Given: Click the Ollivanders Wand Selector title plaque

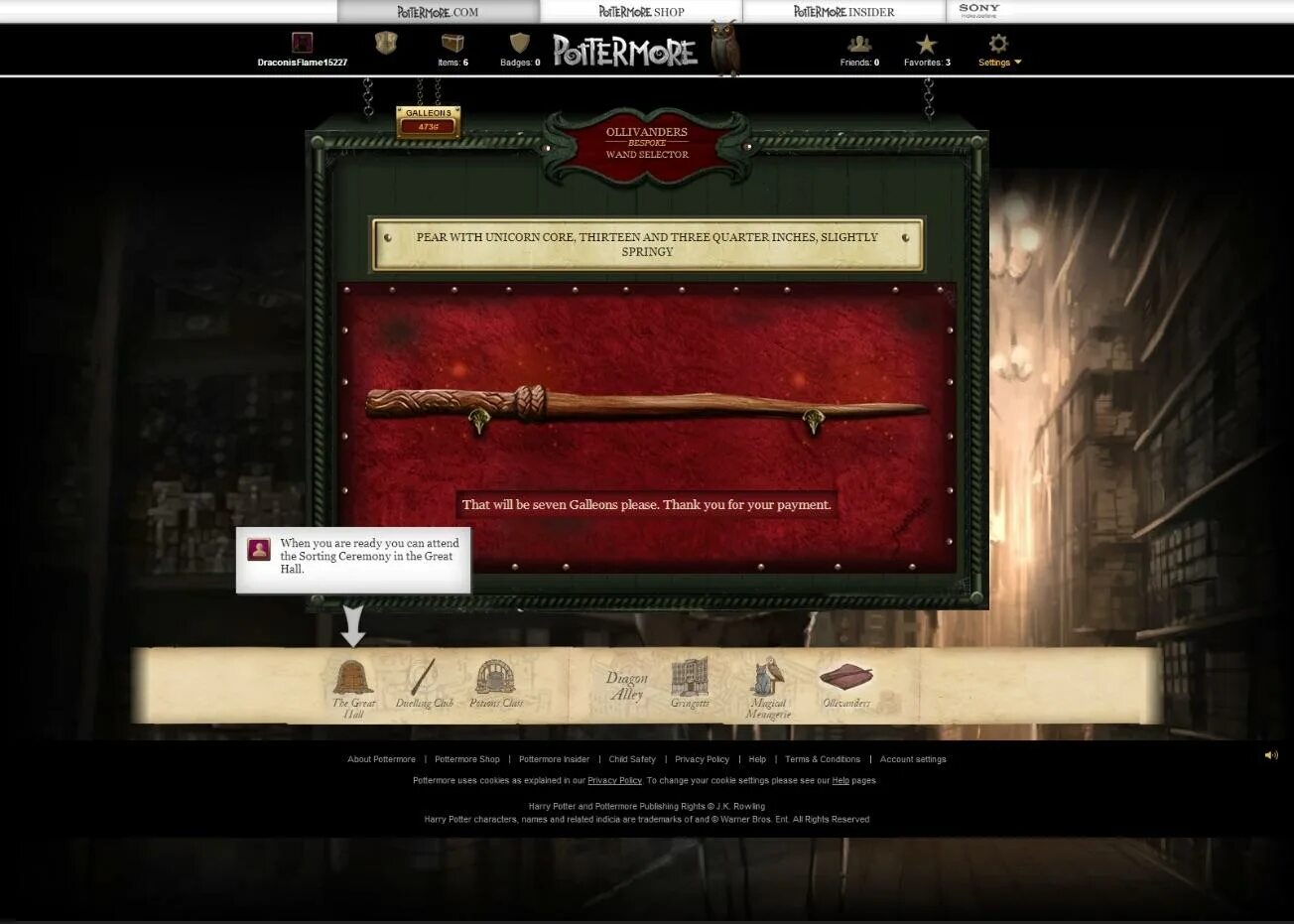Looking at the screenshot, I should 647,144.
